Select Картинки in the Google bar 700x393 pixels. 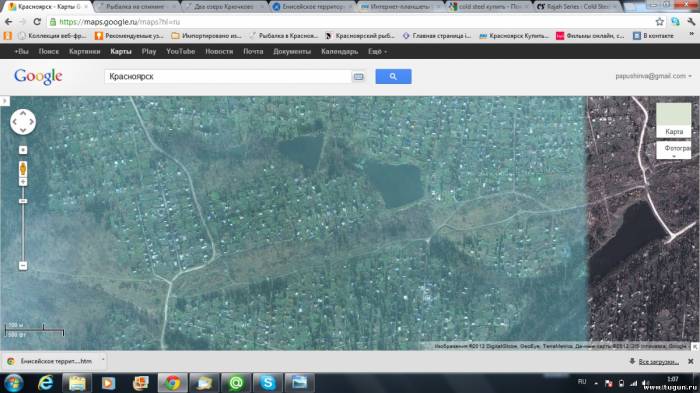tap(84, 51)
